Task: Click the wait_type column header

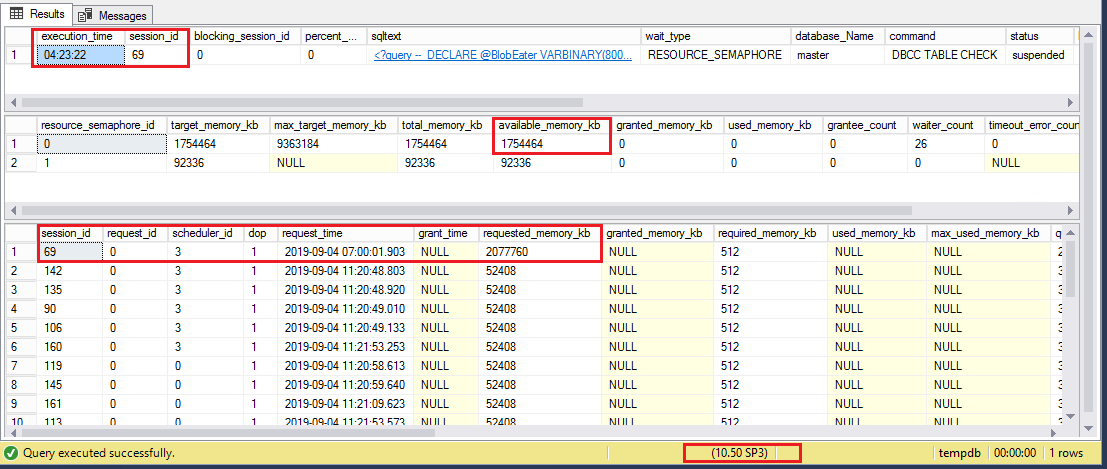Action: 714,35
